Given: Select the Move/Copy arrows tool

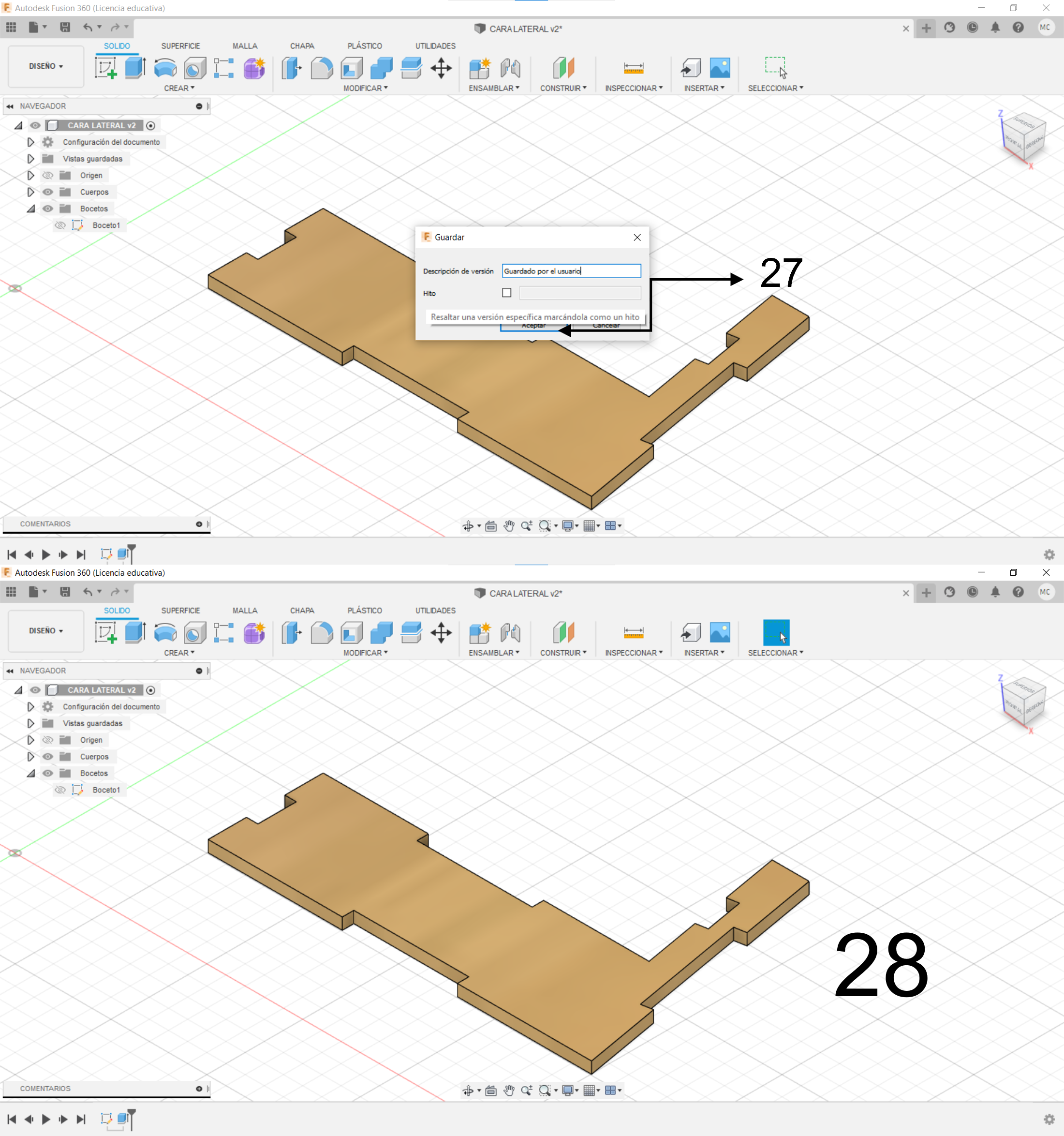Looking at the screenshot, I should pyautogui.click(x=441, y=68).
